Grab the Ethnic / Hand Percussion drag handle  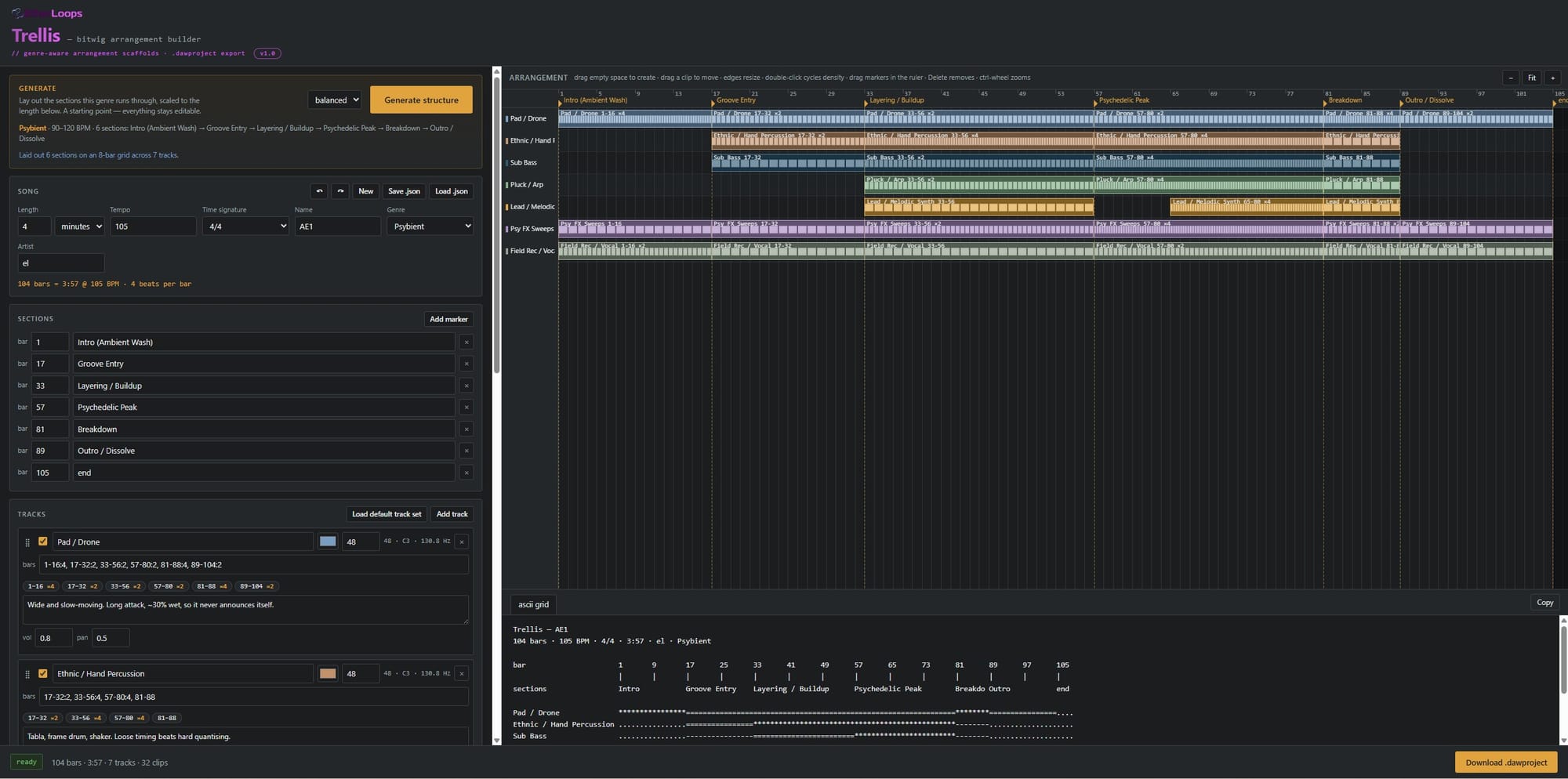tap(27, 674)
